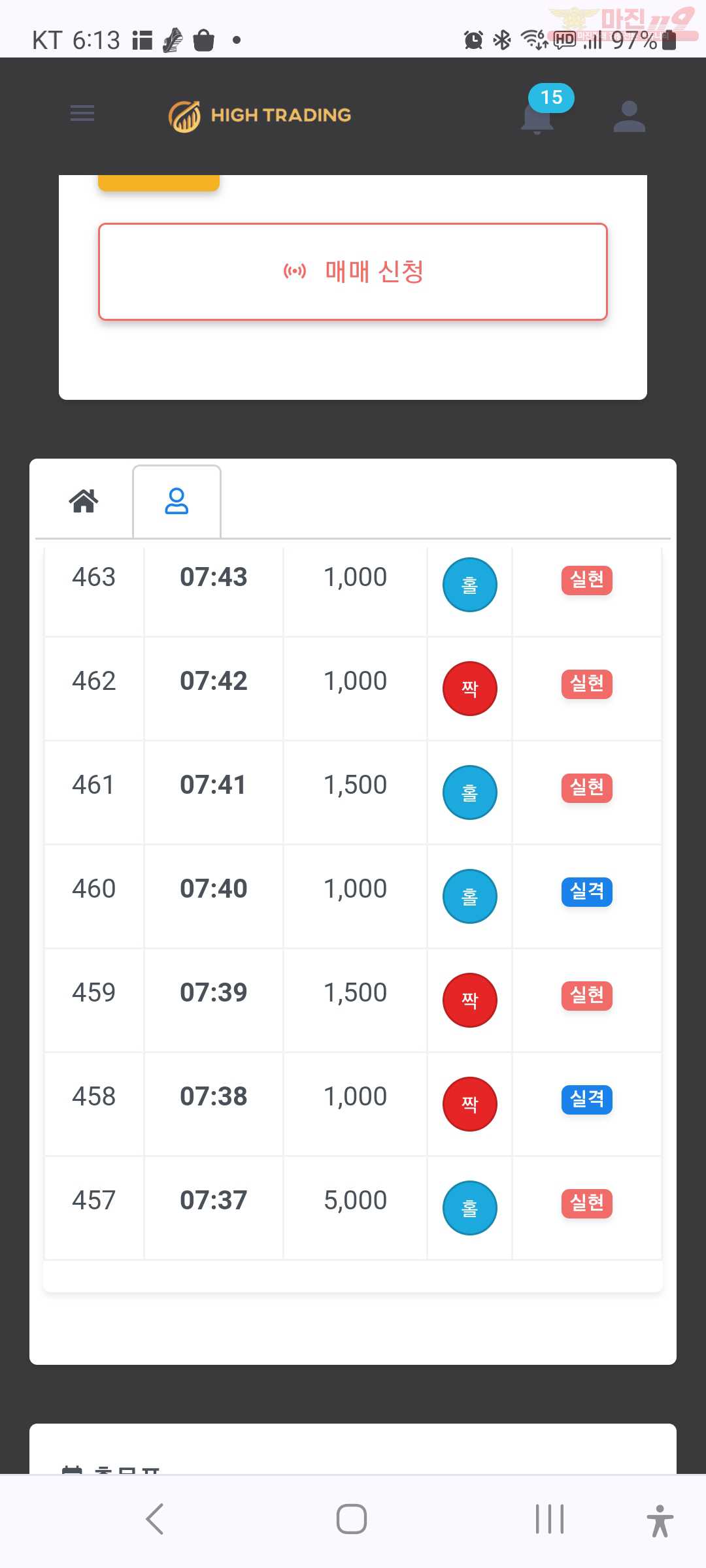Select the user profile tab
This screenshot has height=1568, width=706.
tap(176, 501)
